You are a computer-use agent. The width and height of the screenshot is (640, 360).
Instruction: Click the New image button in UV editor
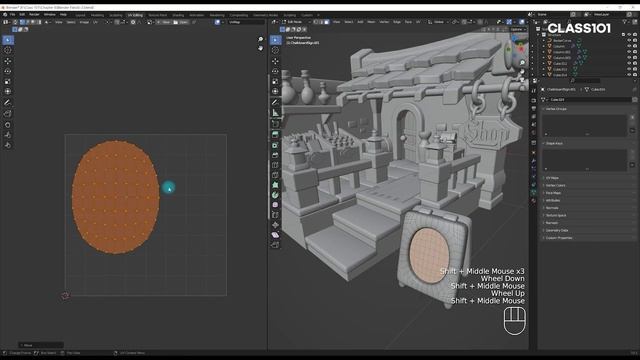pyautogui.click(x=164, y=22)
